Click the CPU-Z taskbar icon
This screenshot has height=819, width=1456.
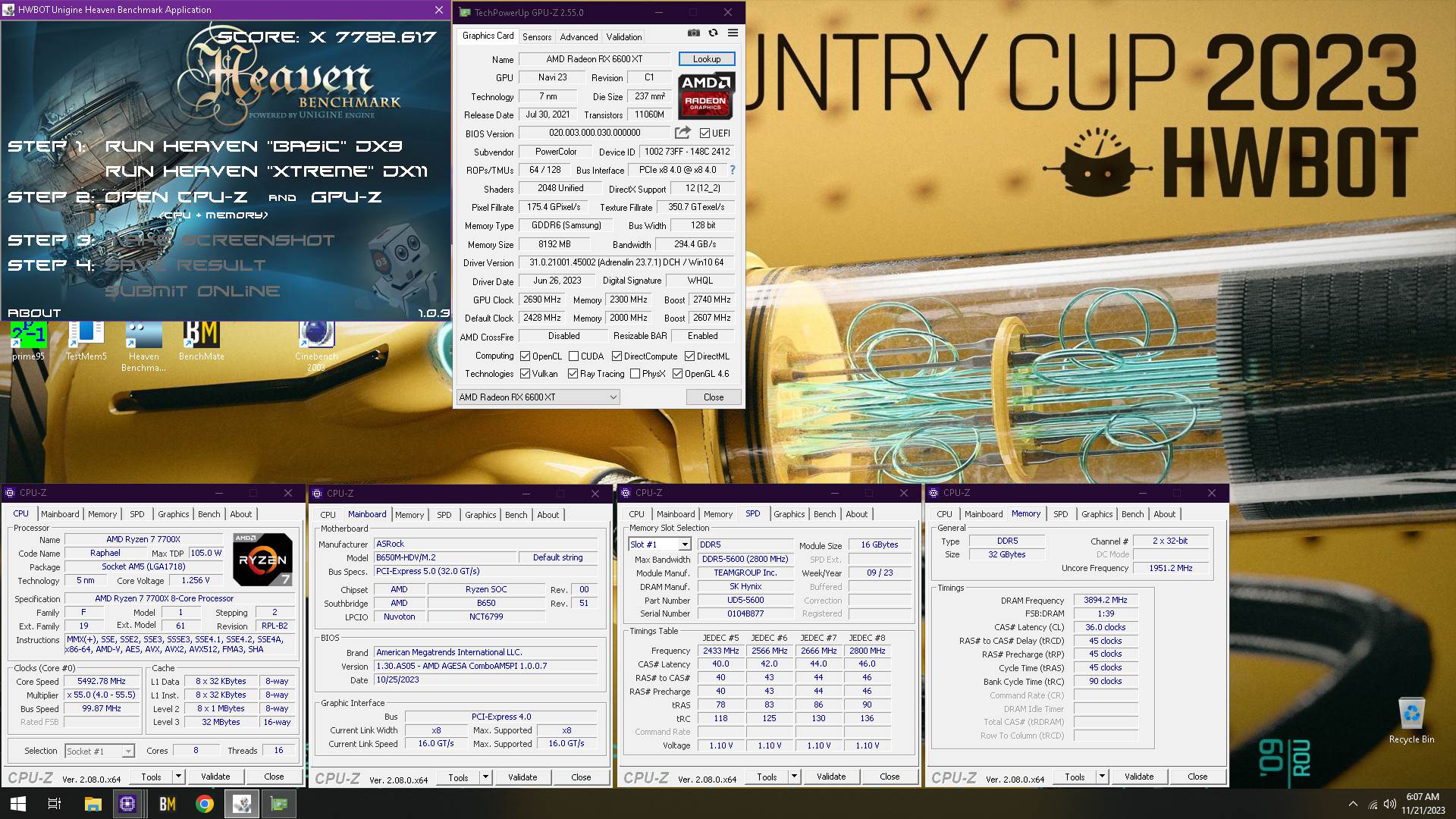[x=127, y=804]
